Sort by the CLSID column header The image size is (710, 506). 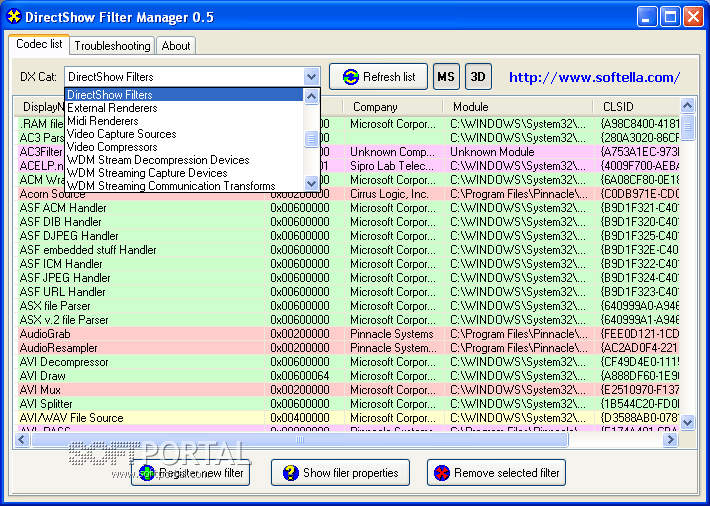[x=637, y=107]
